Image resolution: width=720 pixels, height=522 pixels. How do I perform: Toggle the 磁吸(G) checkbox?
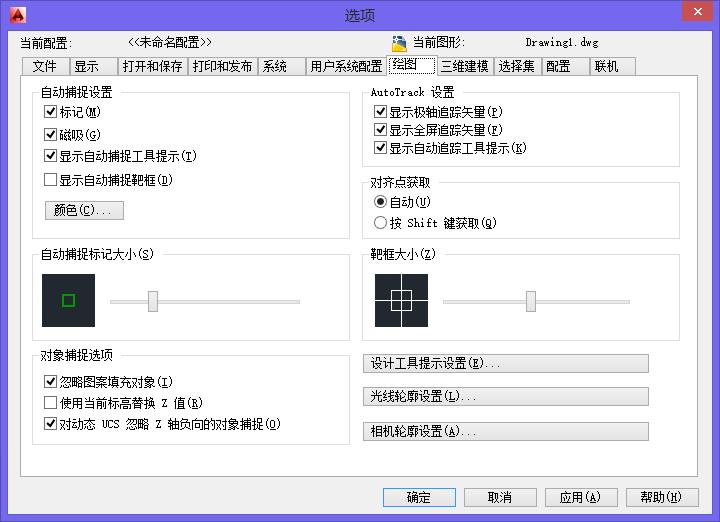(50, 135)
